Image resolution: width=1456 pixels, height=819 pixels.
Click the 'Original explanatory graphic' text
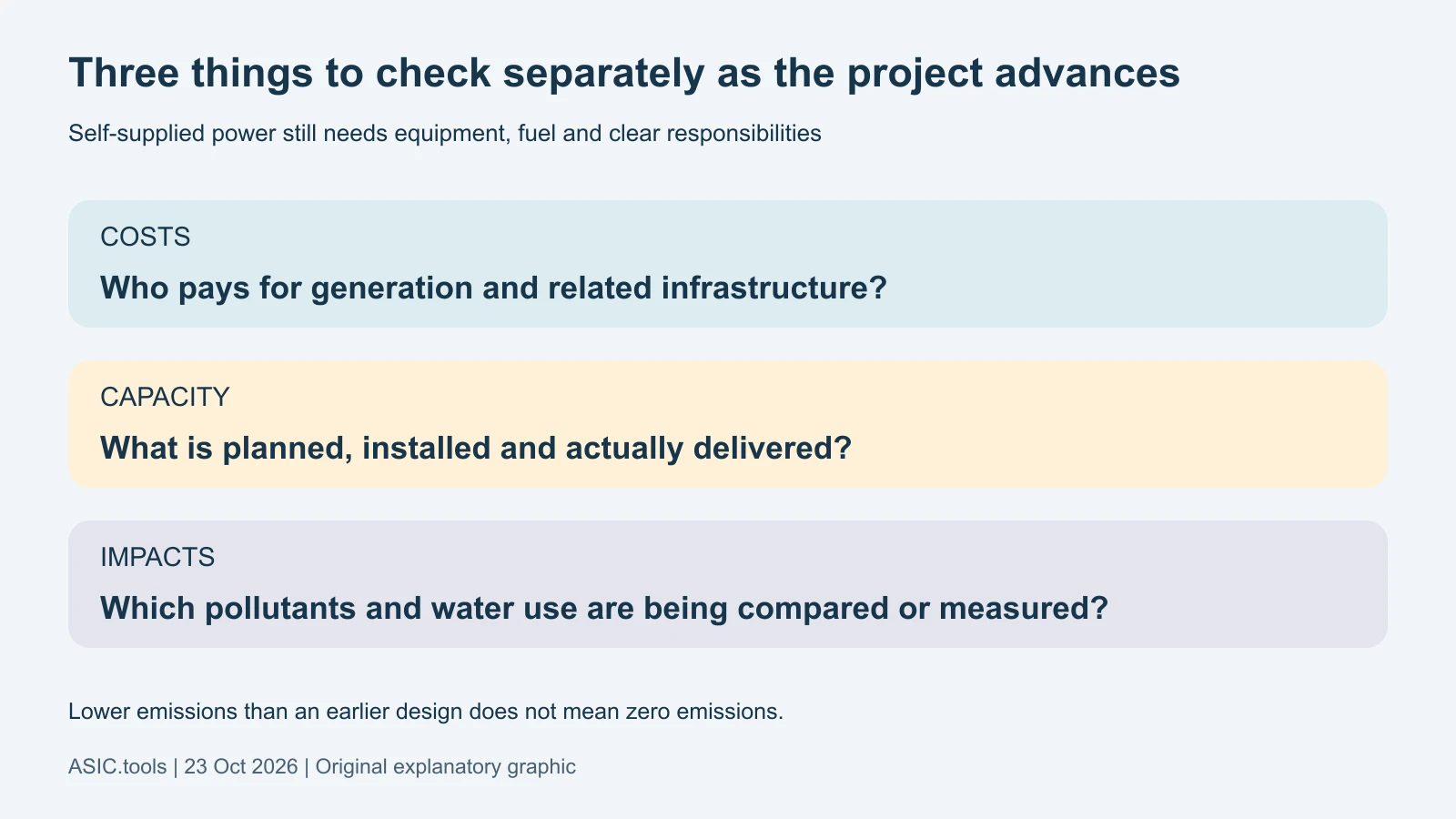pyautogui.click(x=446, y=767)
